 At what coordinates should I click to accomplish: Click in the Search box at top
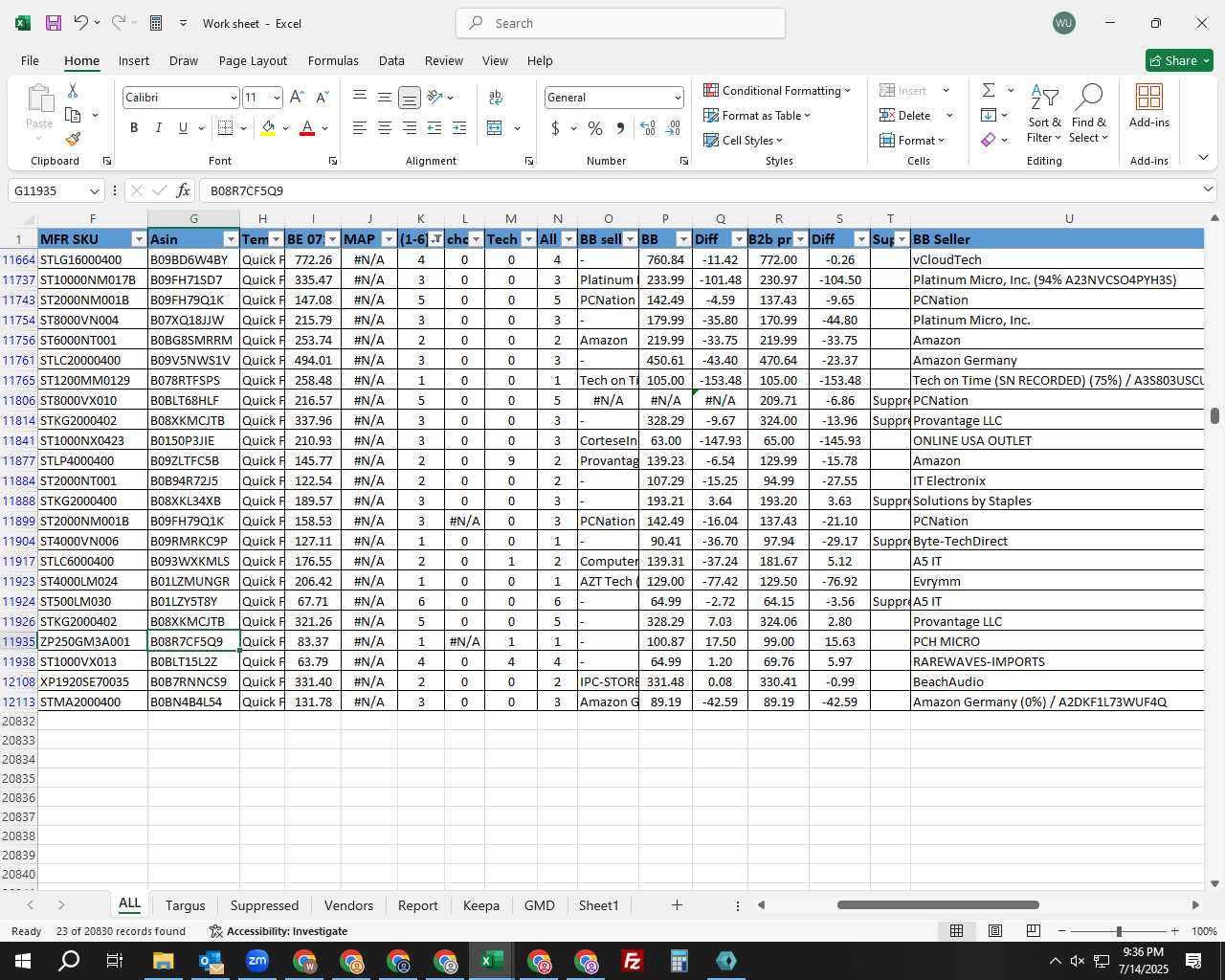[620, 23]
